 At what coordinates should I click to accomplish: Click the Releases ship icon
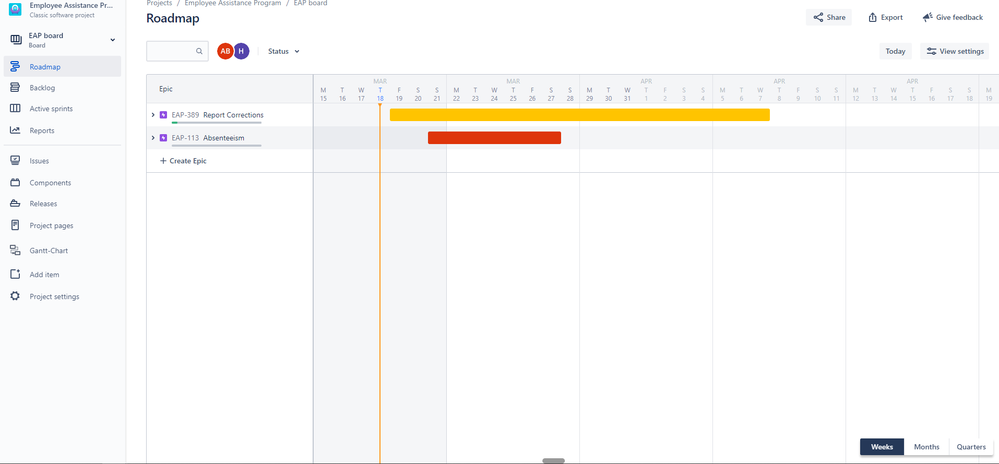pyautogui.click(x=15, y=204)
